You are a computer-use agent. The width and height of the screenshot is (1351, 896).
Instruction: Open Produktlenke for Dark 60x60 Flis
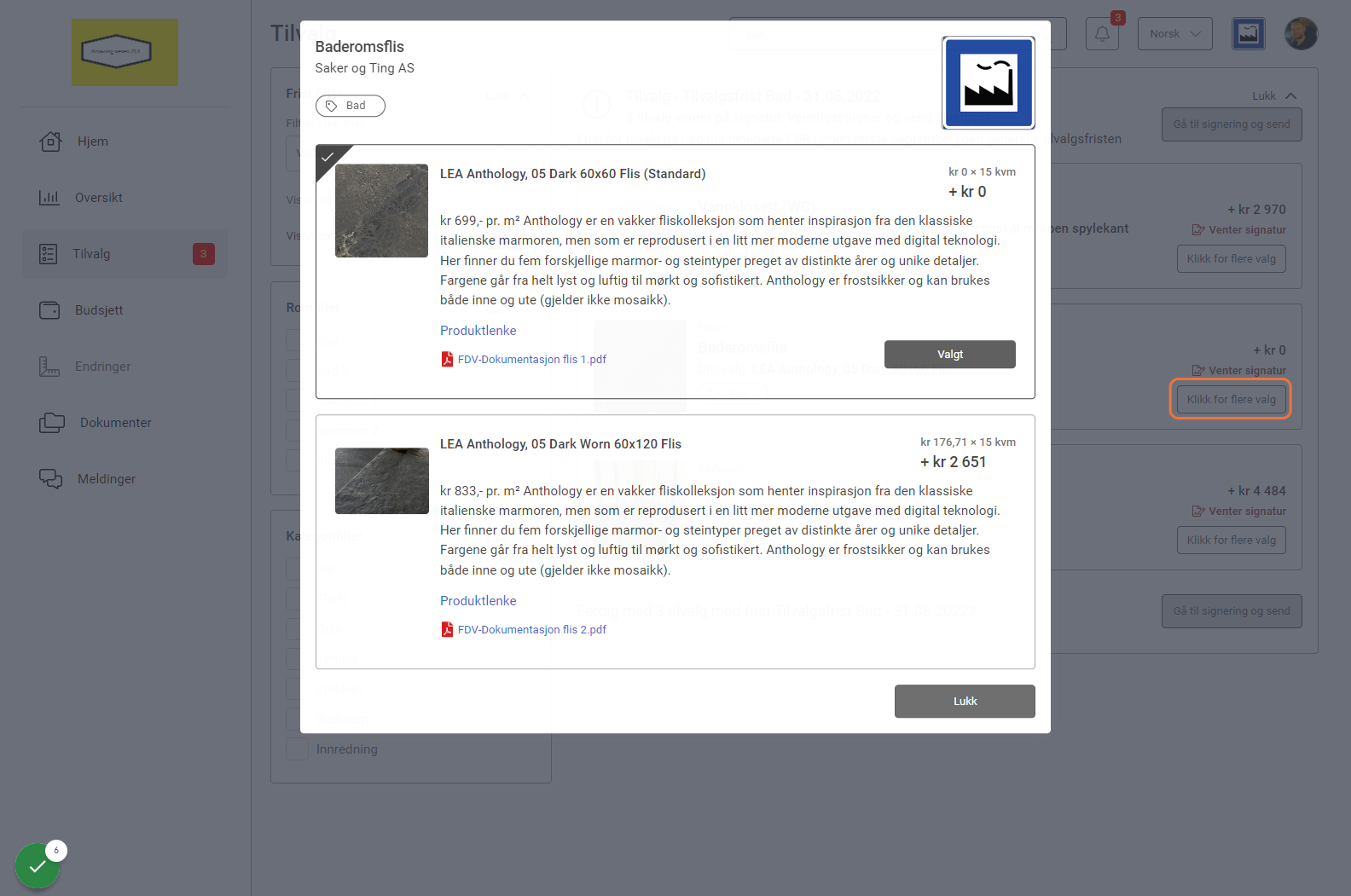point(478,331)
